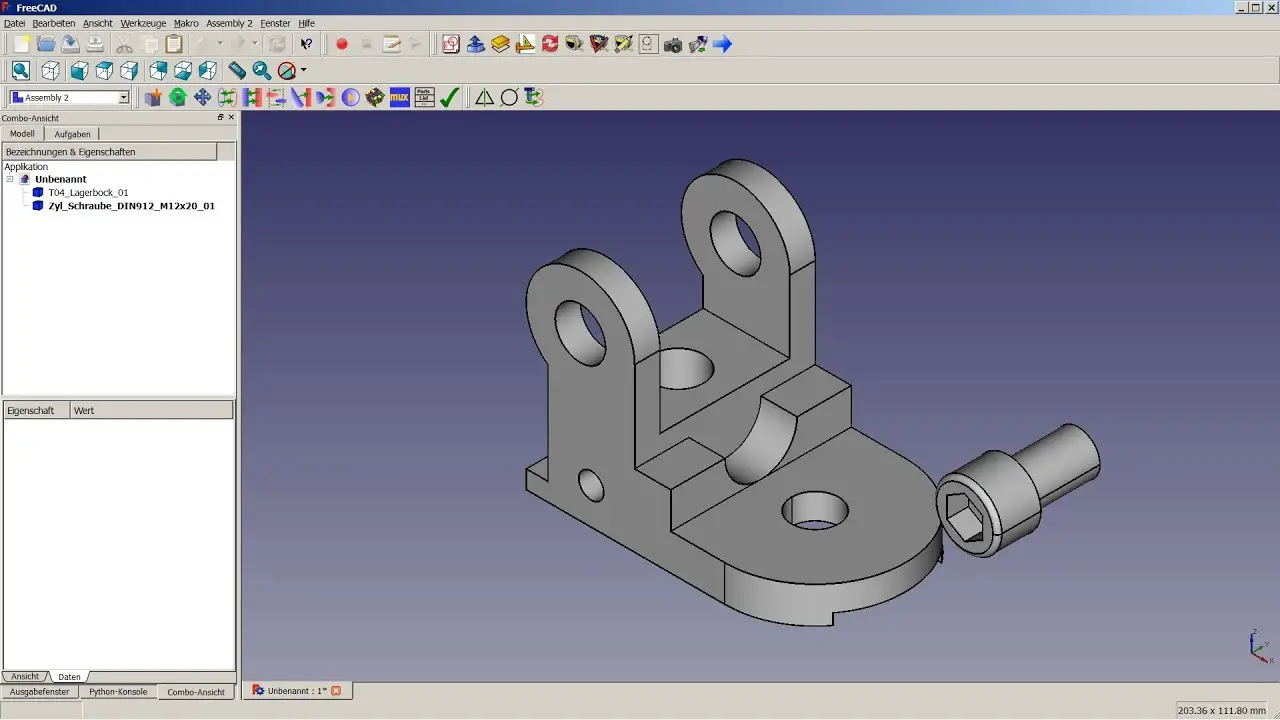This screenshot has width=1280, height=720.
Task: Show the Python-Konsole panel tab
Action: point(118,691)
